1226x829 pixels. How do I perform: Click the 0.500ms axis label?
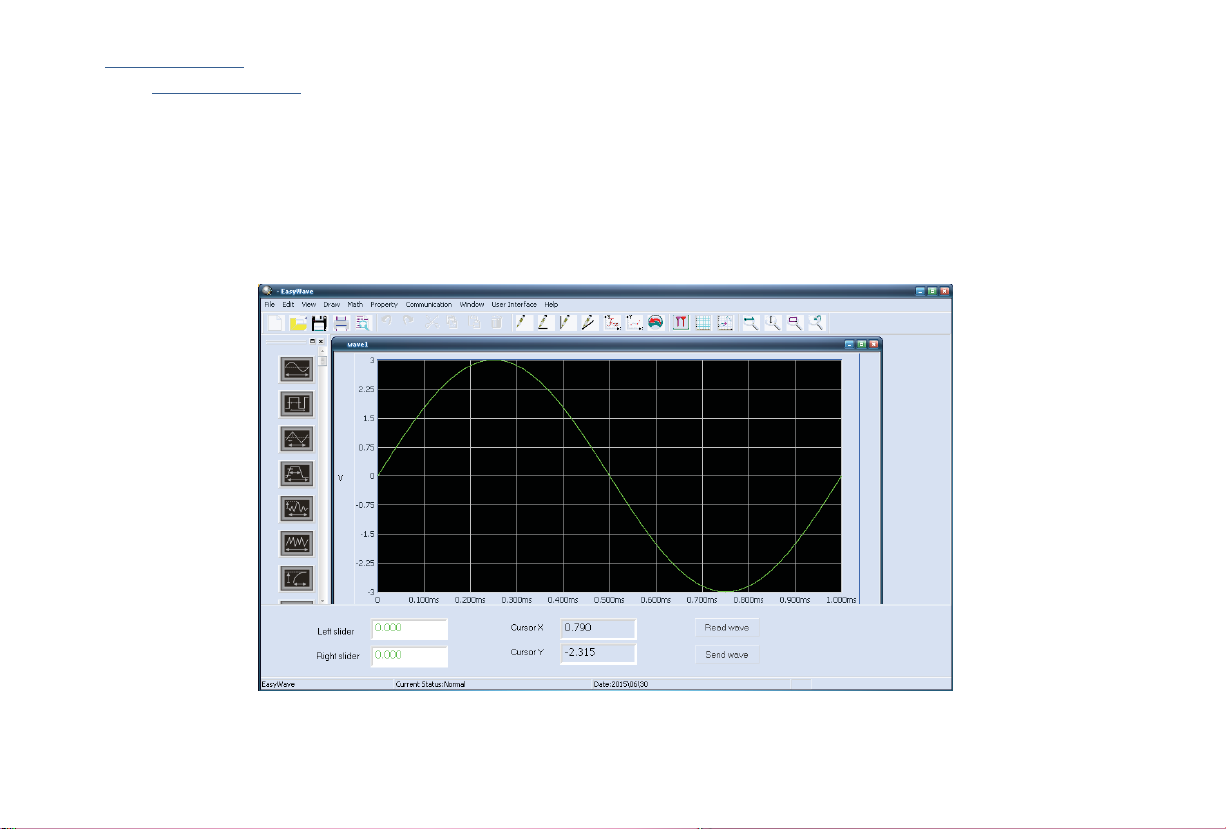[609, 600]
